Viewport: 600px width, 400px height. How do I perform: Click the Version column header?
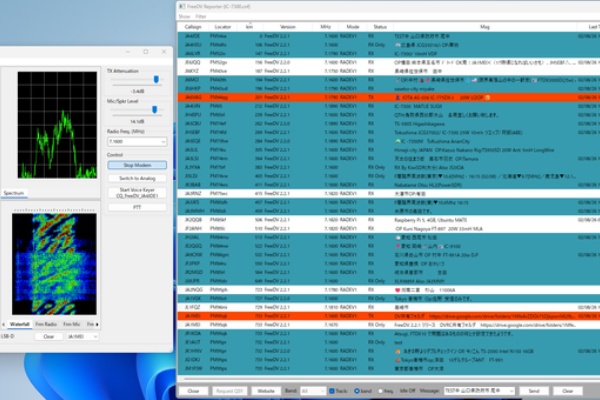[x=288, y=27]
